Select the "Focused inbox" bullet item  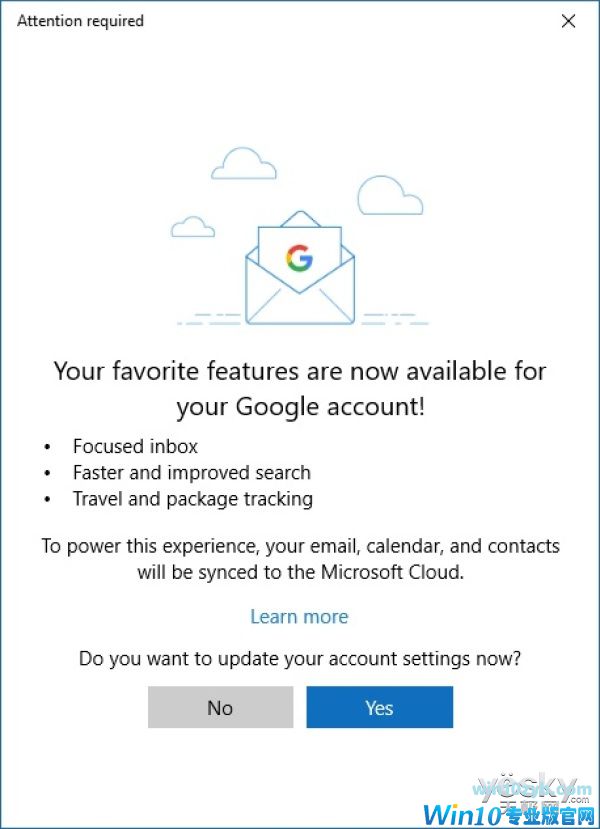click(x=135, y=446)
